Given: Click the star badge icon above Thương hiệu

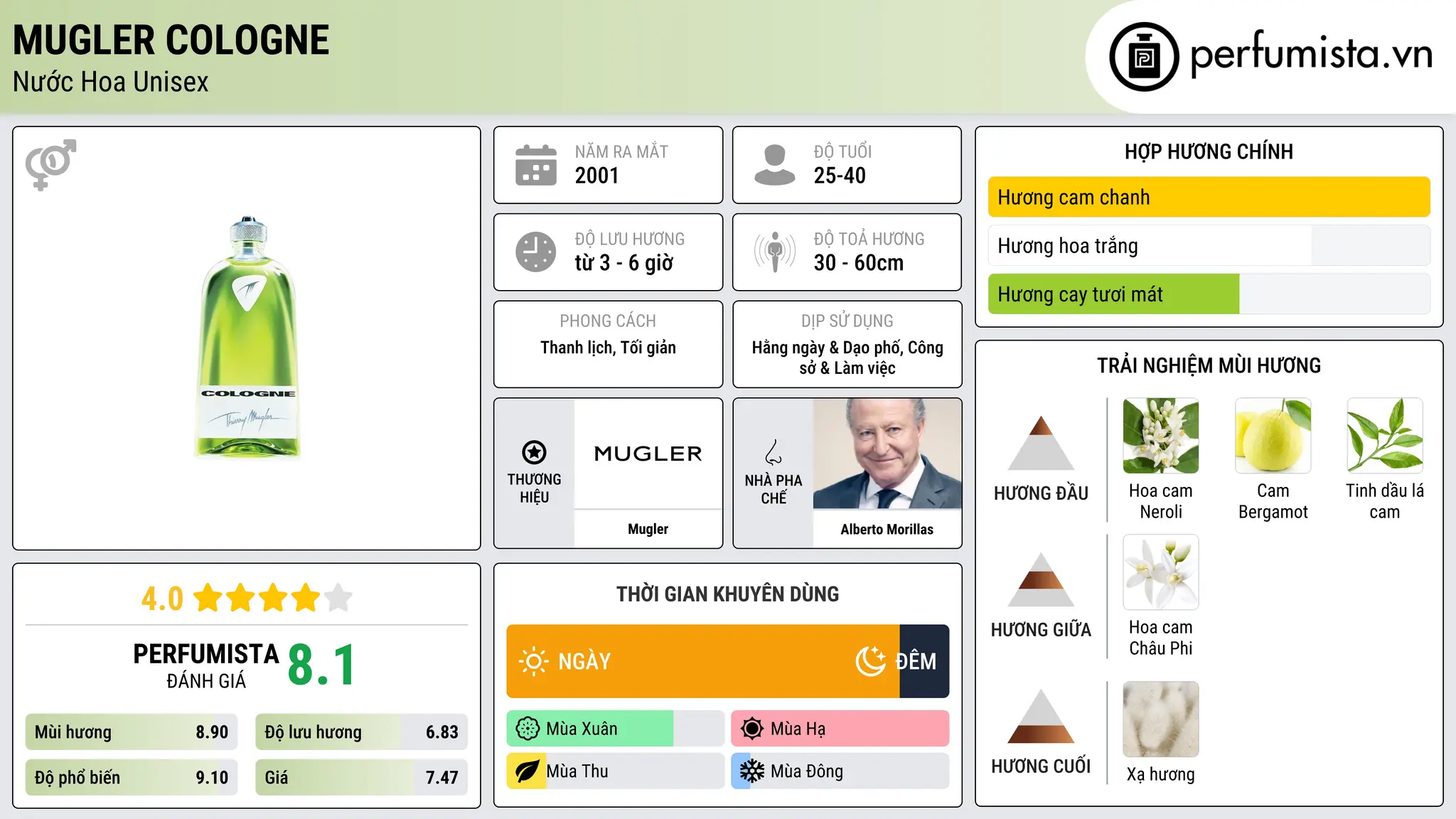Looking at the screenshot, I should pyautogui.click(x=534, y=452).
